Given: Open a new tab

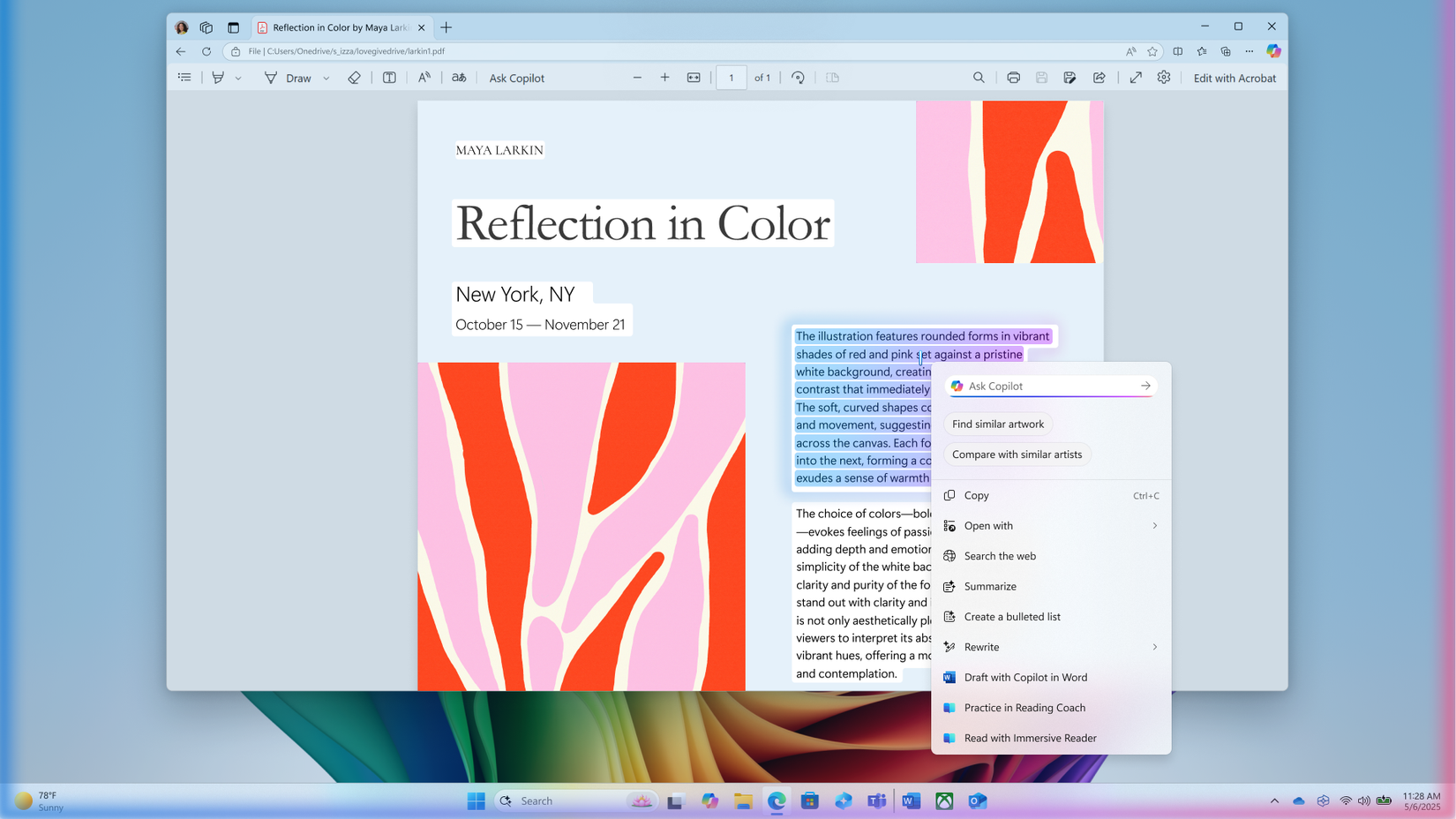Looking at the screenshot, I should click(x=447, y=27).
